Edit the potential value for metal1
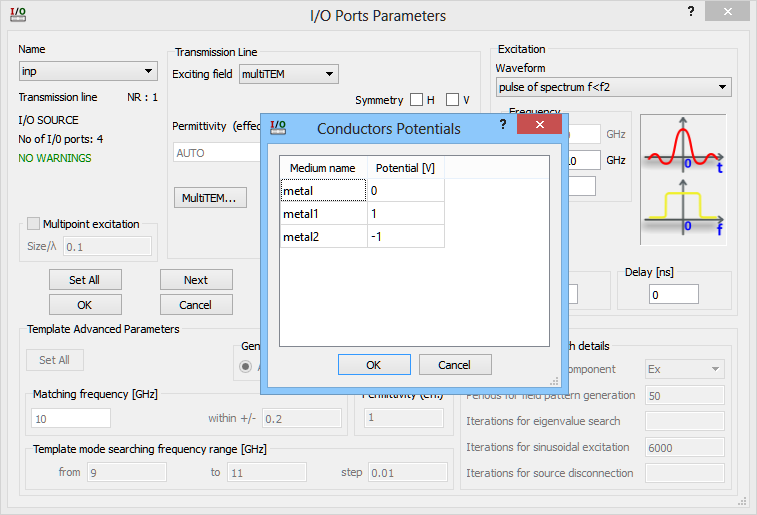Viewport: 757px width, 515px height. (x=405, y=213)
